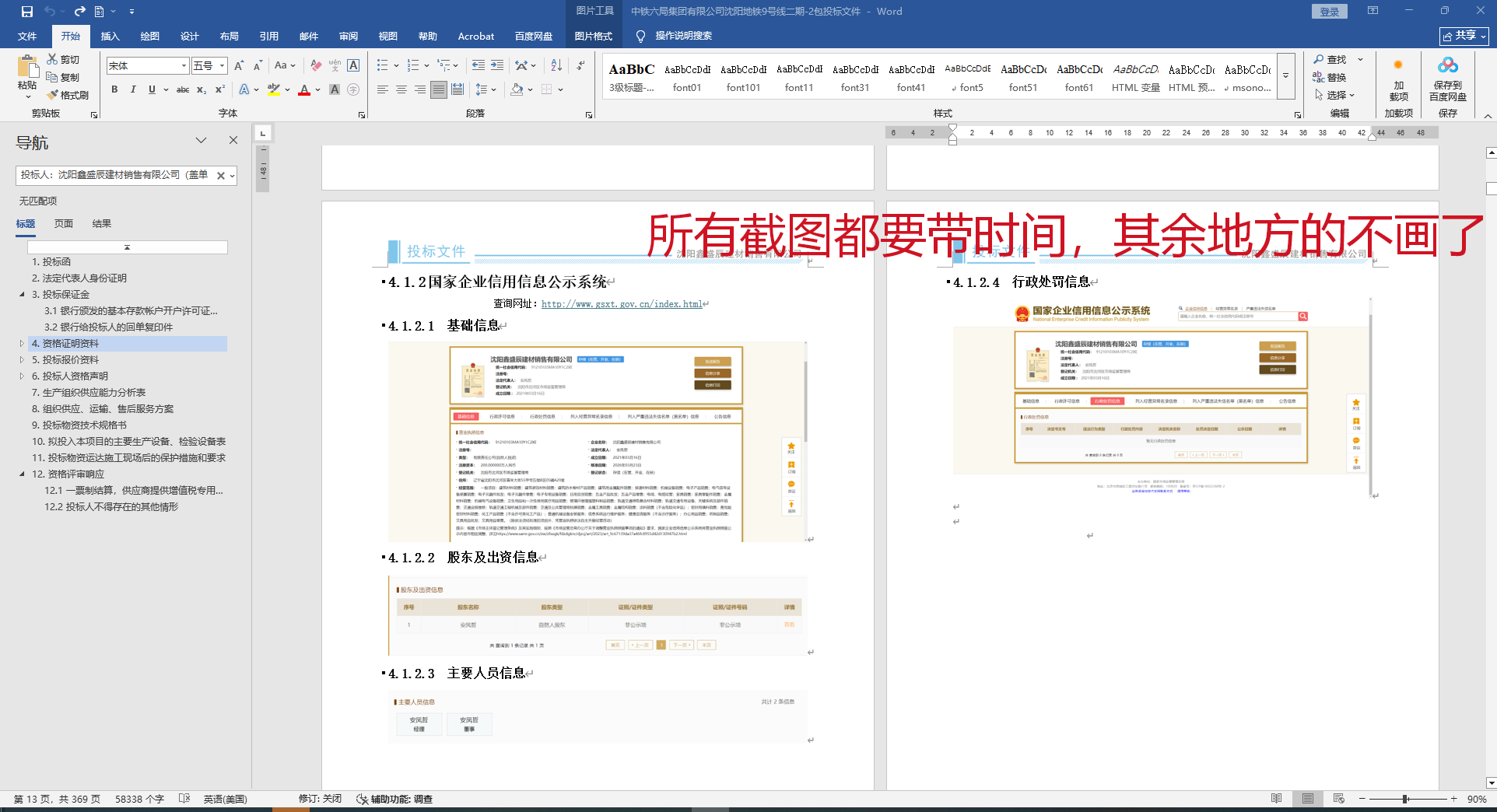Viewport: 1497px width, 812px height.
Task: Expand '6. 投标人资格声明' in navigation tree
Action: click(x=22, y=376)
